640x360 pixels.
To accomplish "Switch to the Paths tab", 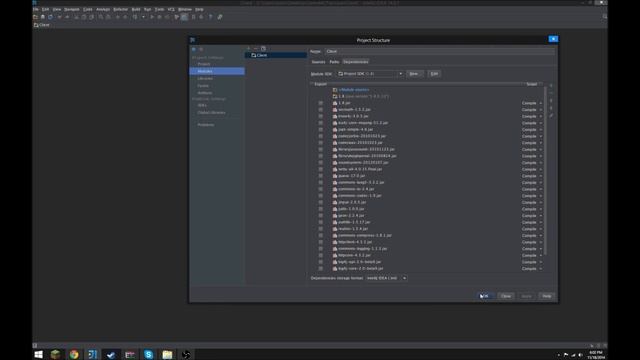I will coord(334,62).
